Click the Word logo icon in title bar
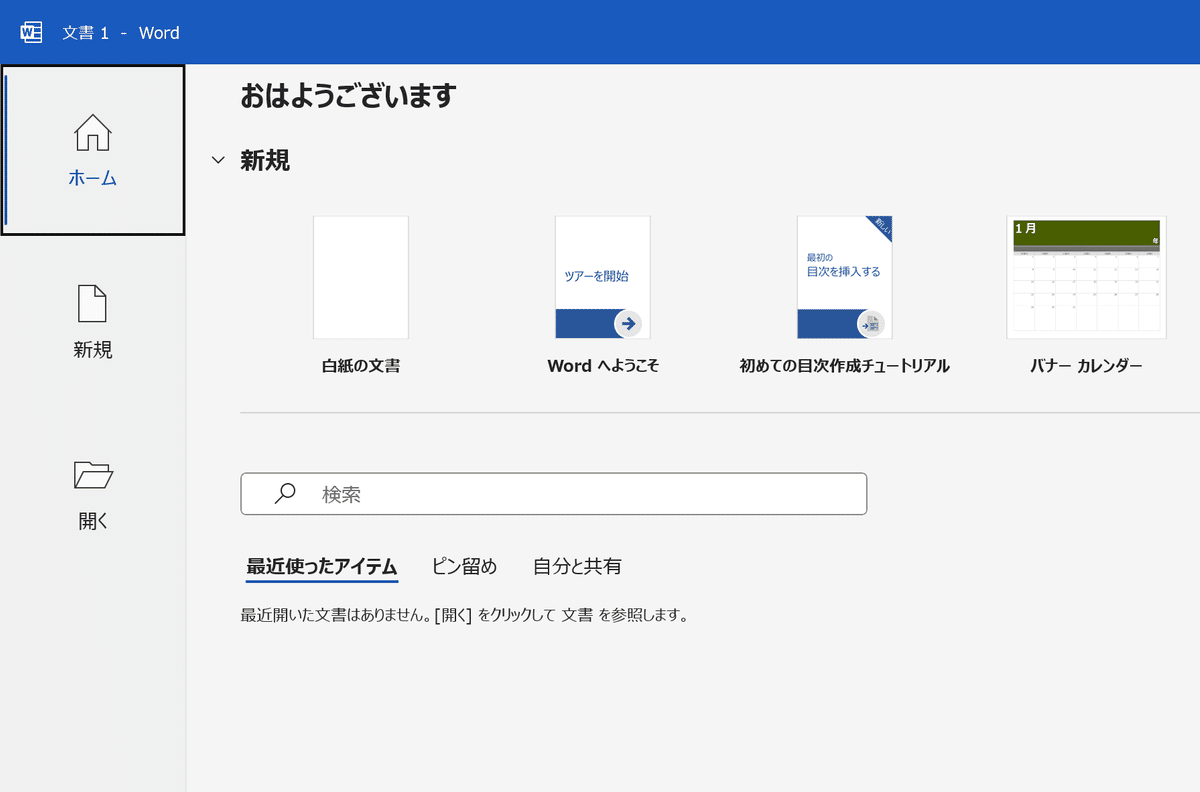This screenshot has width=1200, height=792. coord(32,32)
